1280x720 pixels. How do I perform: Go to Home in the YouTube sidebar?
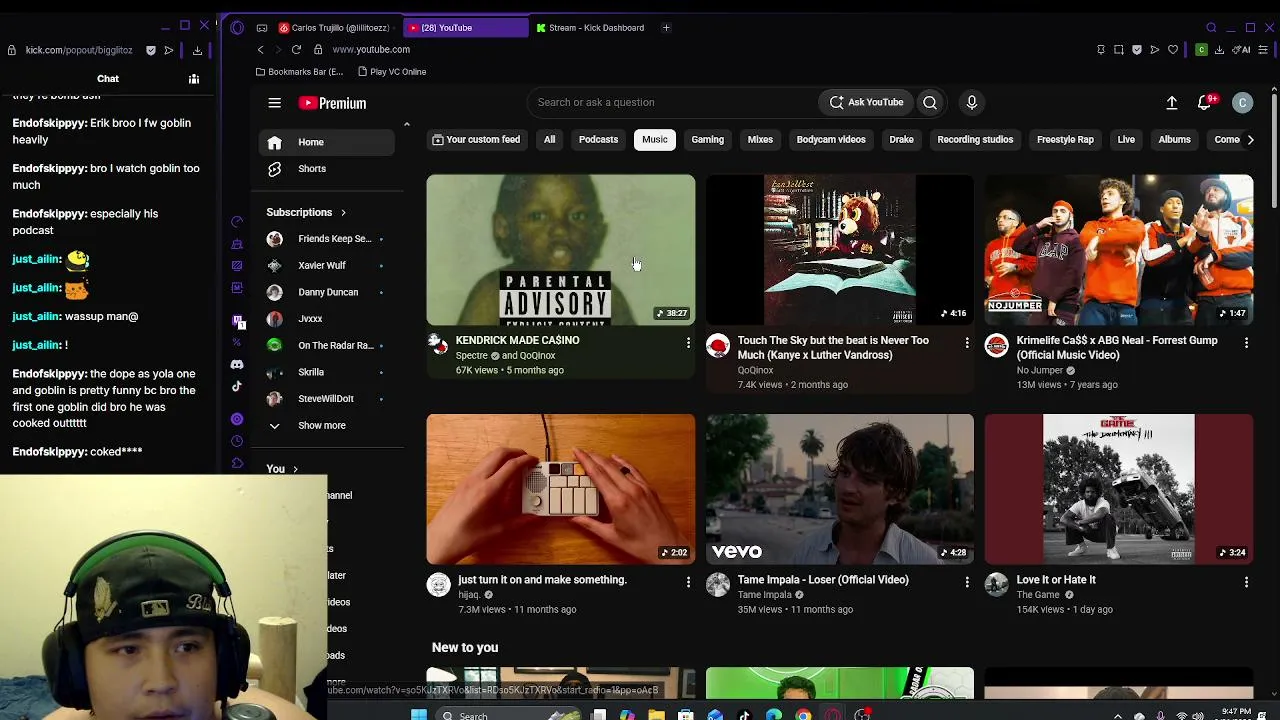[327, 142]
